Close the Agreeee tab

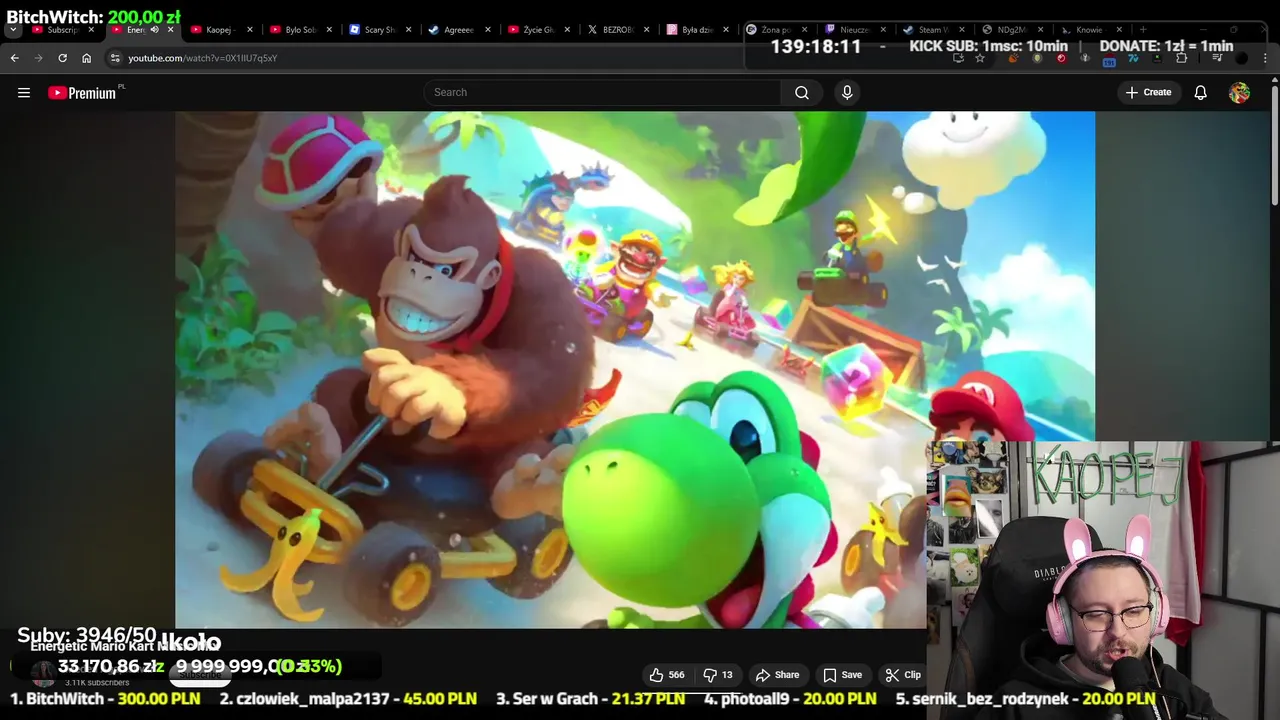487,30
